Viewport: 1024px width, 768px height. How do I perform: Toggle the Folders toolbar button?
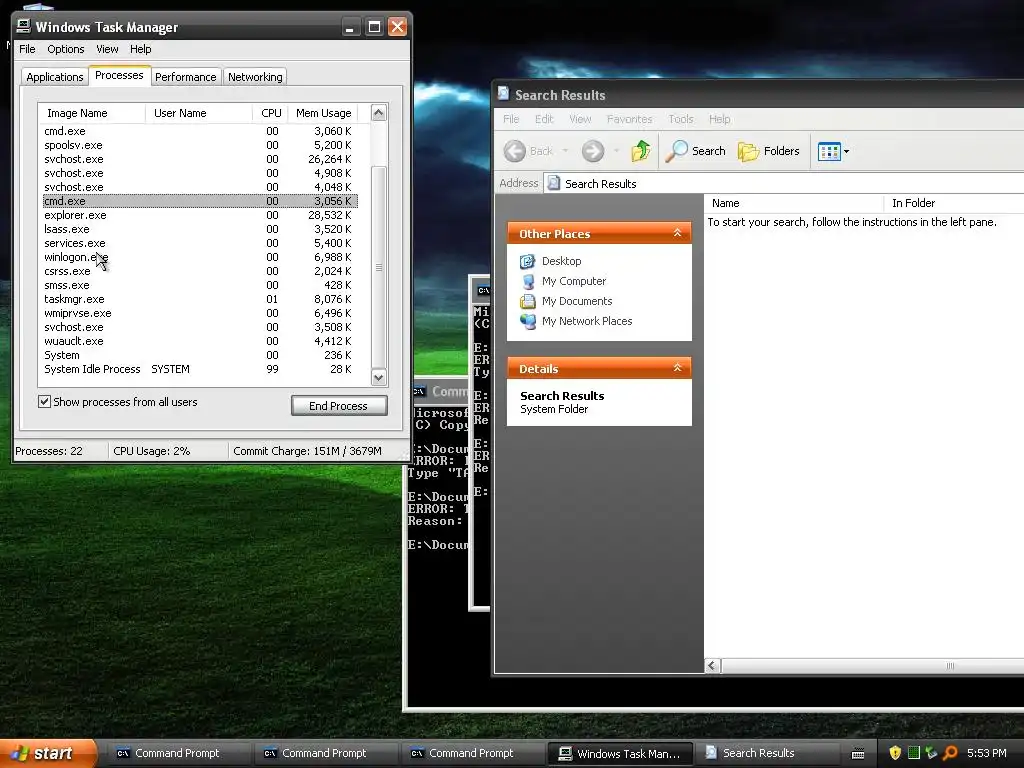769,151
